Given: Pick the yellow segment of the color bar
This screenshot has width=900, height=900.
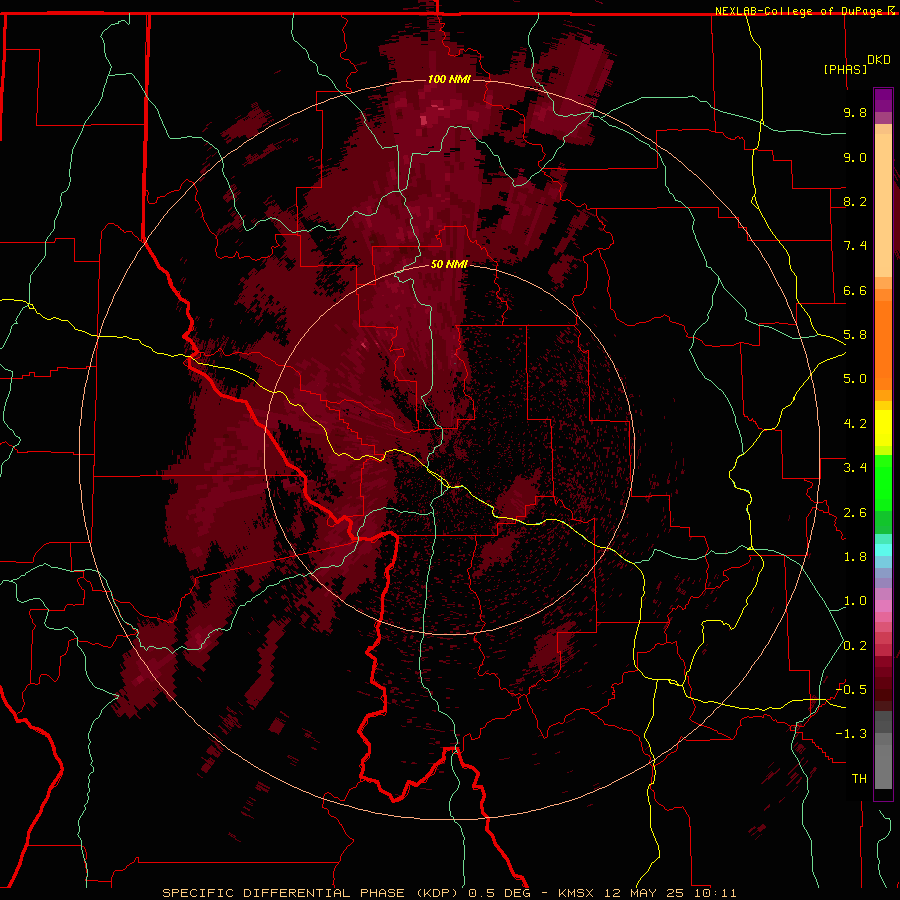Looking at the screenshot, I should (x=883, y=428).
